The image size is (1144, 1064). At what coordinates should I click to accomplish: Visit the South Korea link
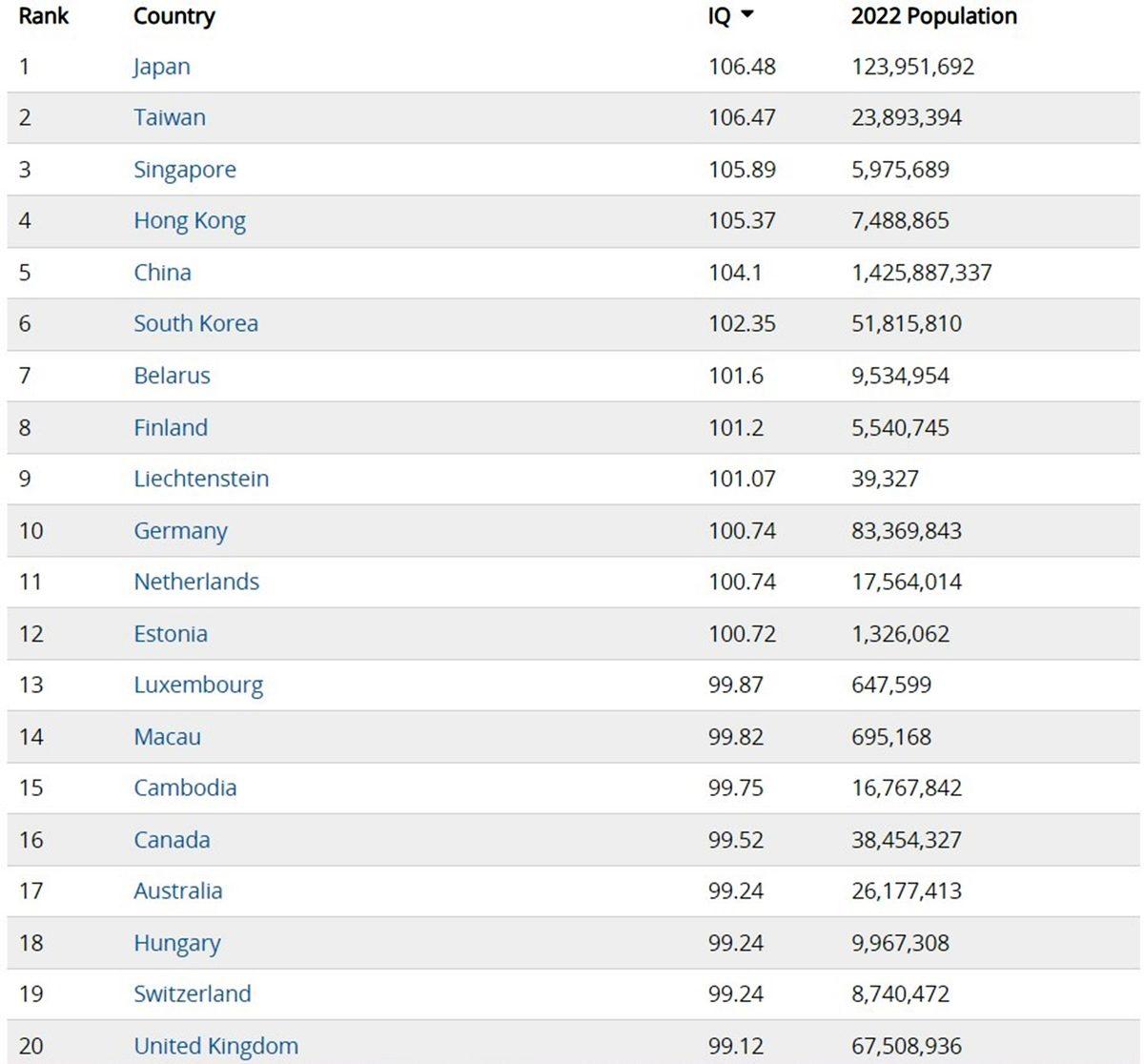[x=195, y=324]
